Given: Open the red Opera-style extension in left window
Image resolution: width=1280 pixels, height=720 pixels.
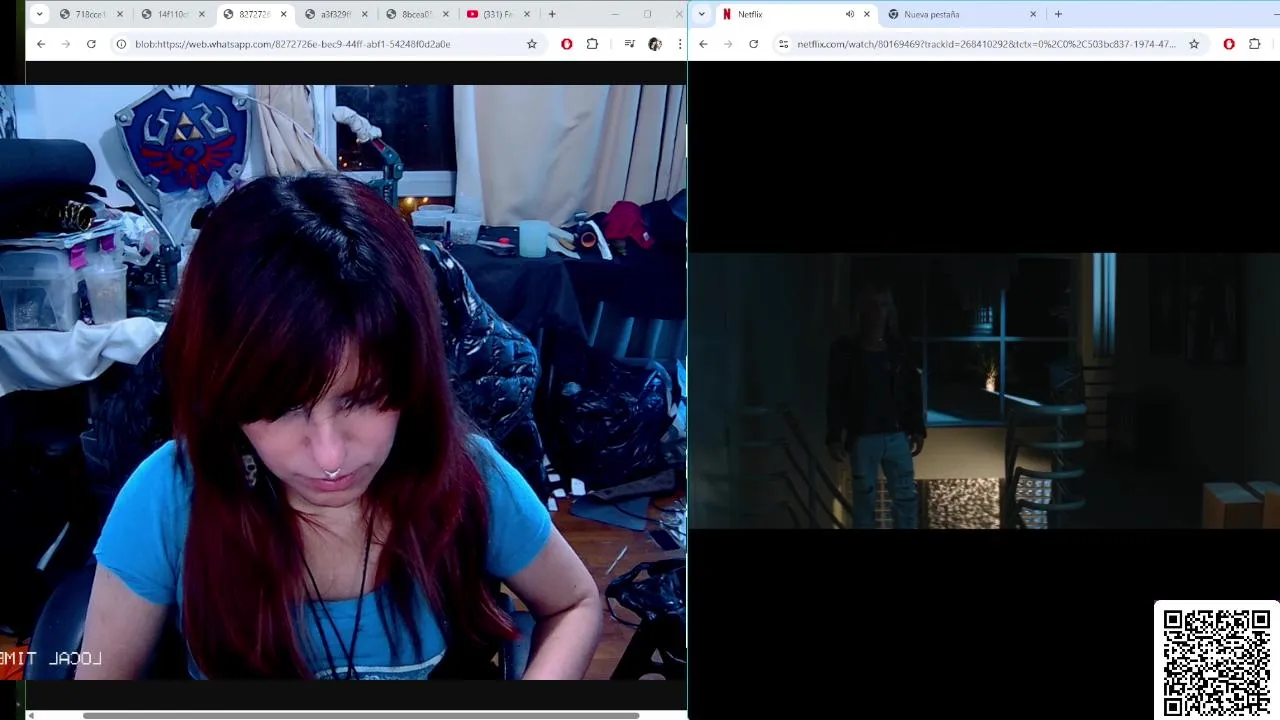Looking at the screenshot, I should click(567, 44).
